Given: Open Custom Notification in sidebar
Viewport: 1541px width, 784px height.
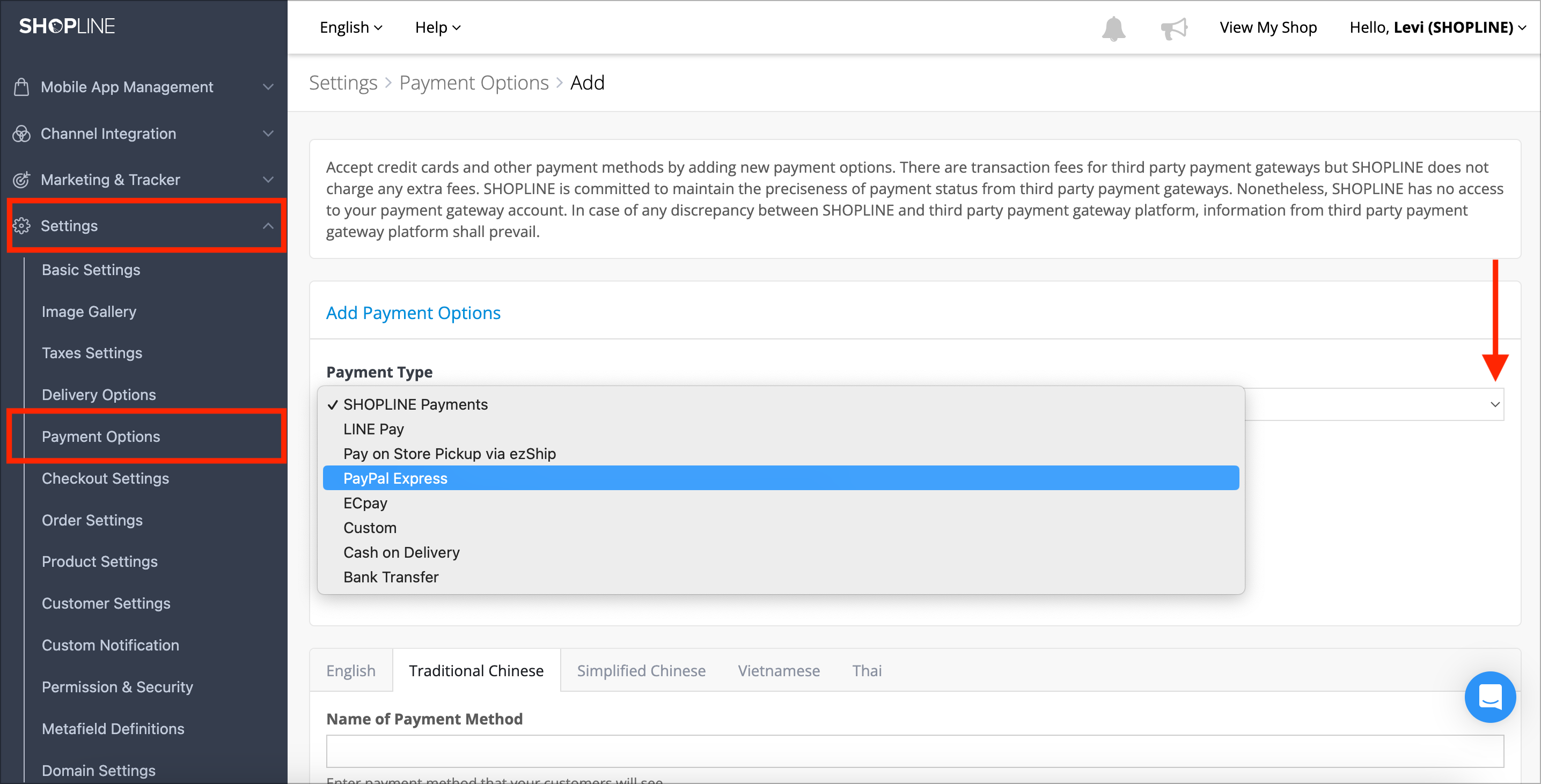Looking at the screenshot, I should click(x=111, y=645).
